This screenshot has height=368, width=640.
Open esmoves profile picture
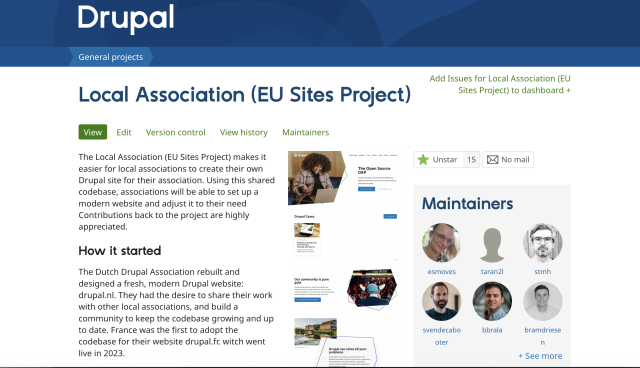441,243
